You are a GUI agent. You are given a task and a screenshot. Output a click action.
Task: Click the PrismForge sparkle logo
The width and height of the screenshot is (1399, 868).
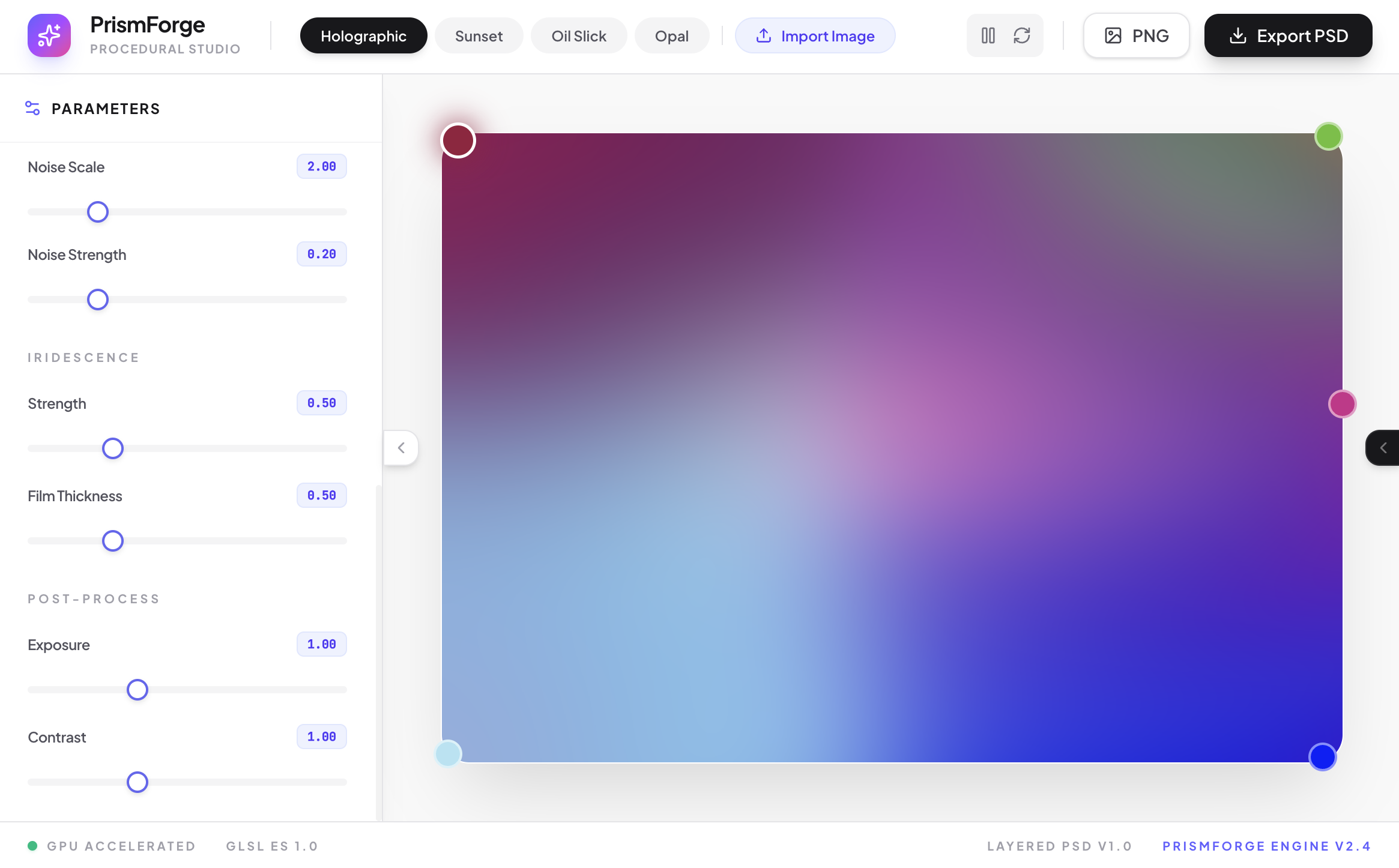(49, 35)
